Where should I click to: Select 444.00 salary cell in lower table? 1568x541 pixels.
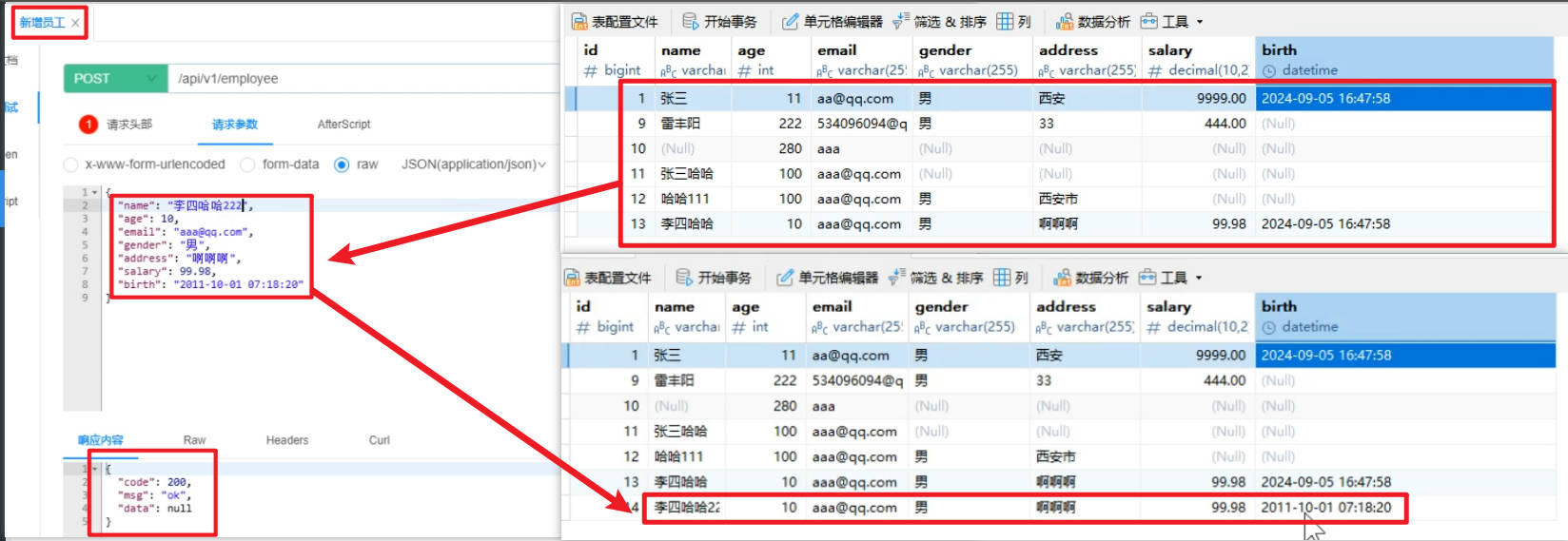coord(1196,380)
